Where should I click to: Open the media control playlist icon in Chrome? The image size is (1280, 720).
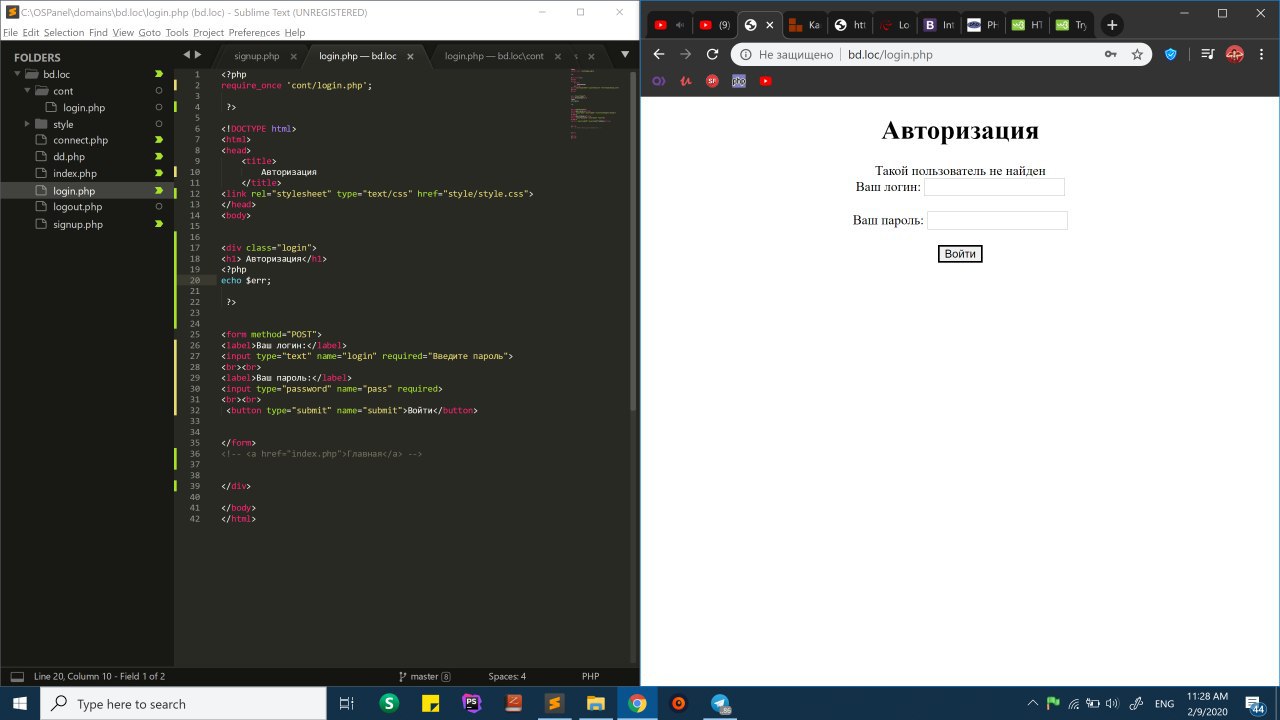[x=1208, y=55]
